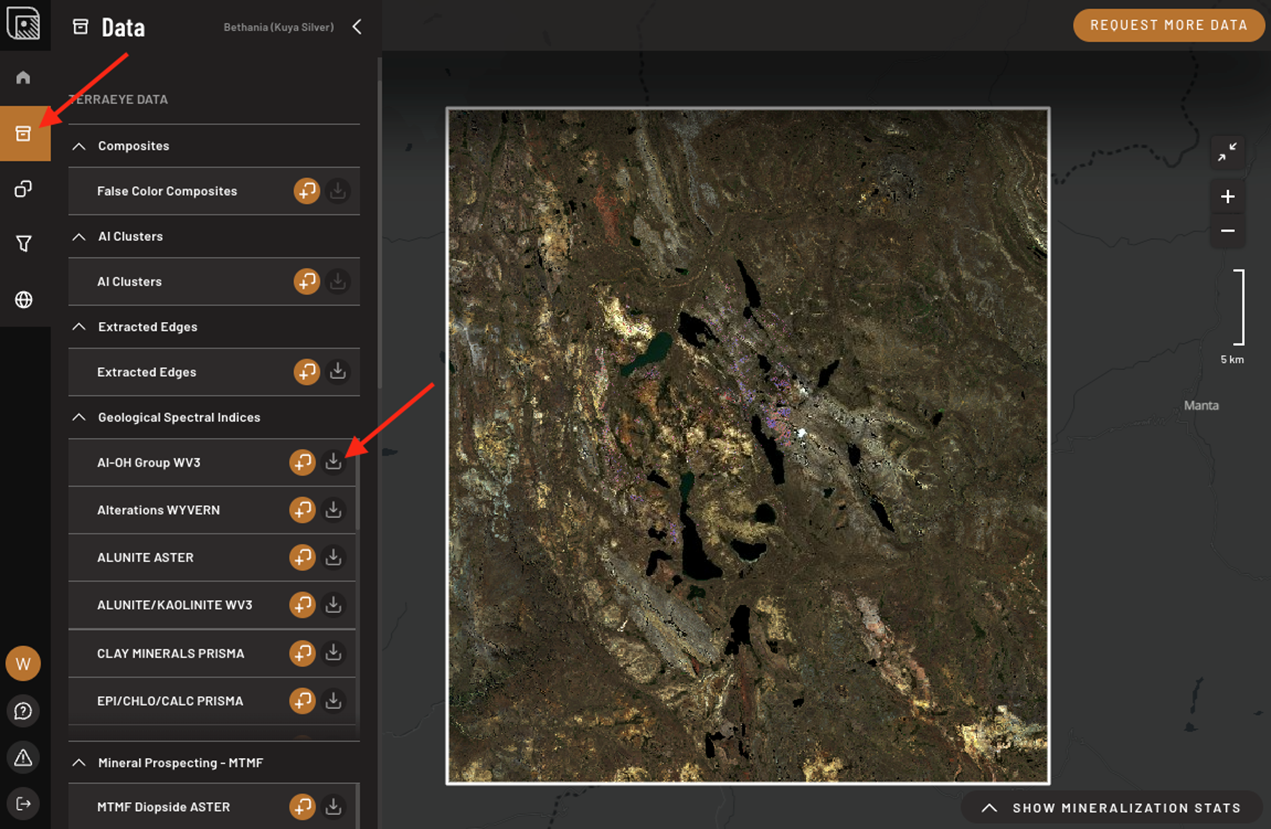The height and width of the screenshot is (829, 1271).
Task: Download the AI-OH Group WV3 dataset
Action: tap(334, 462)
